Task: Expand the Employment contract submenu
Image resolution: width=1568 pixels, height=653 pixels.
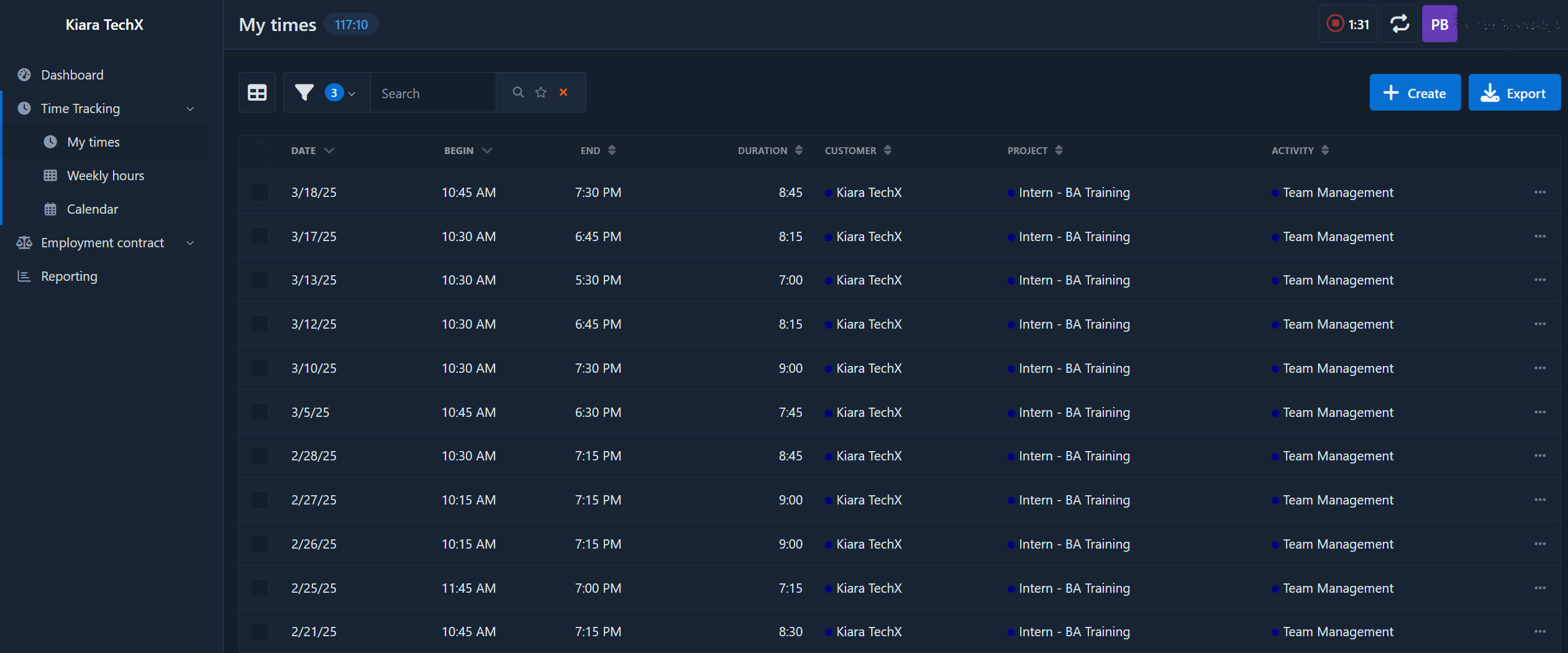Action: click(x=190, y=243)
